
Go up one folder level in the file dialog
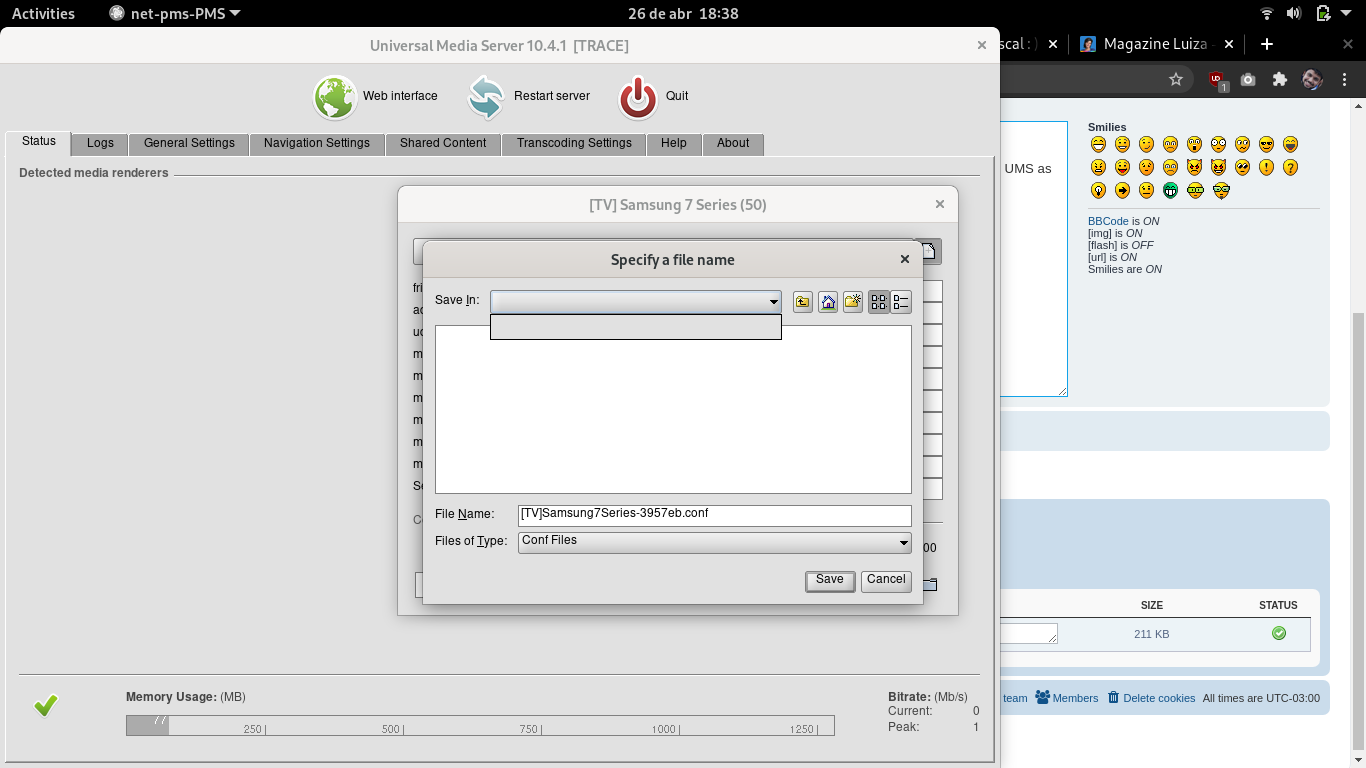tap(803, 302)
